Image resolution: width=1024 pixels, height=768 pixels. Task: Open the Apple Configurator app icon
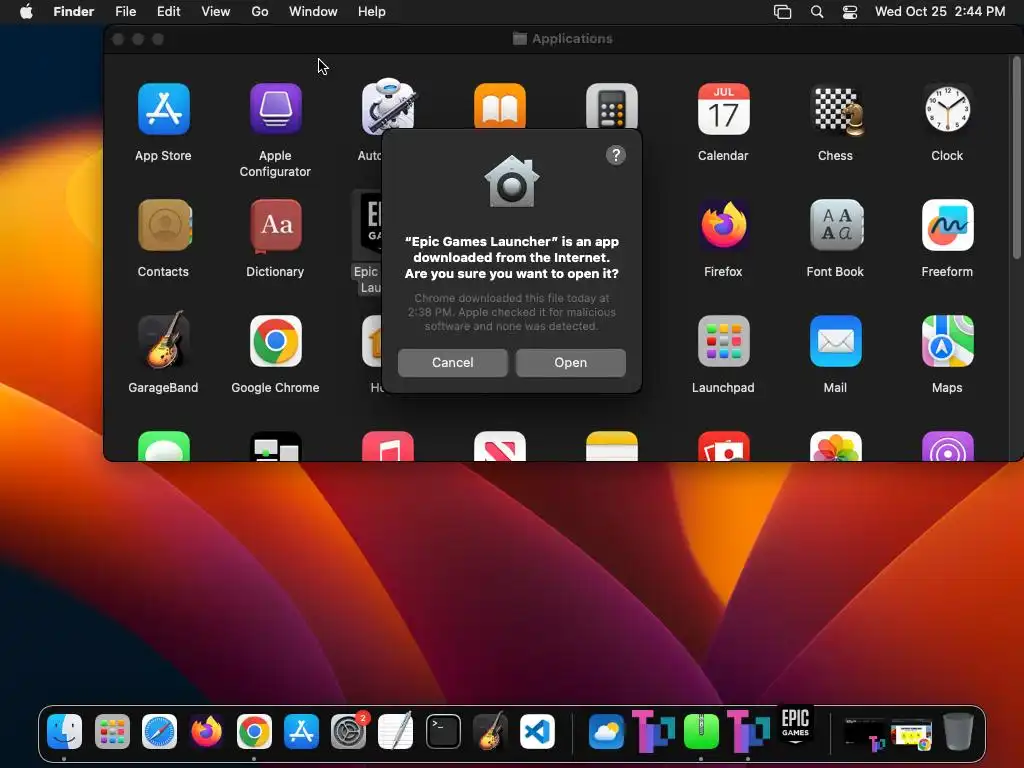pyautogui.click(x=275, y=109)
